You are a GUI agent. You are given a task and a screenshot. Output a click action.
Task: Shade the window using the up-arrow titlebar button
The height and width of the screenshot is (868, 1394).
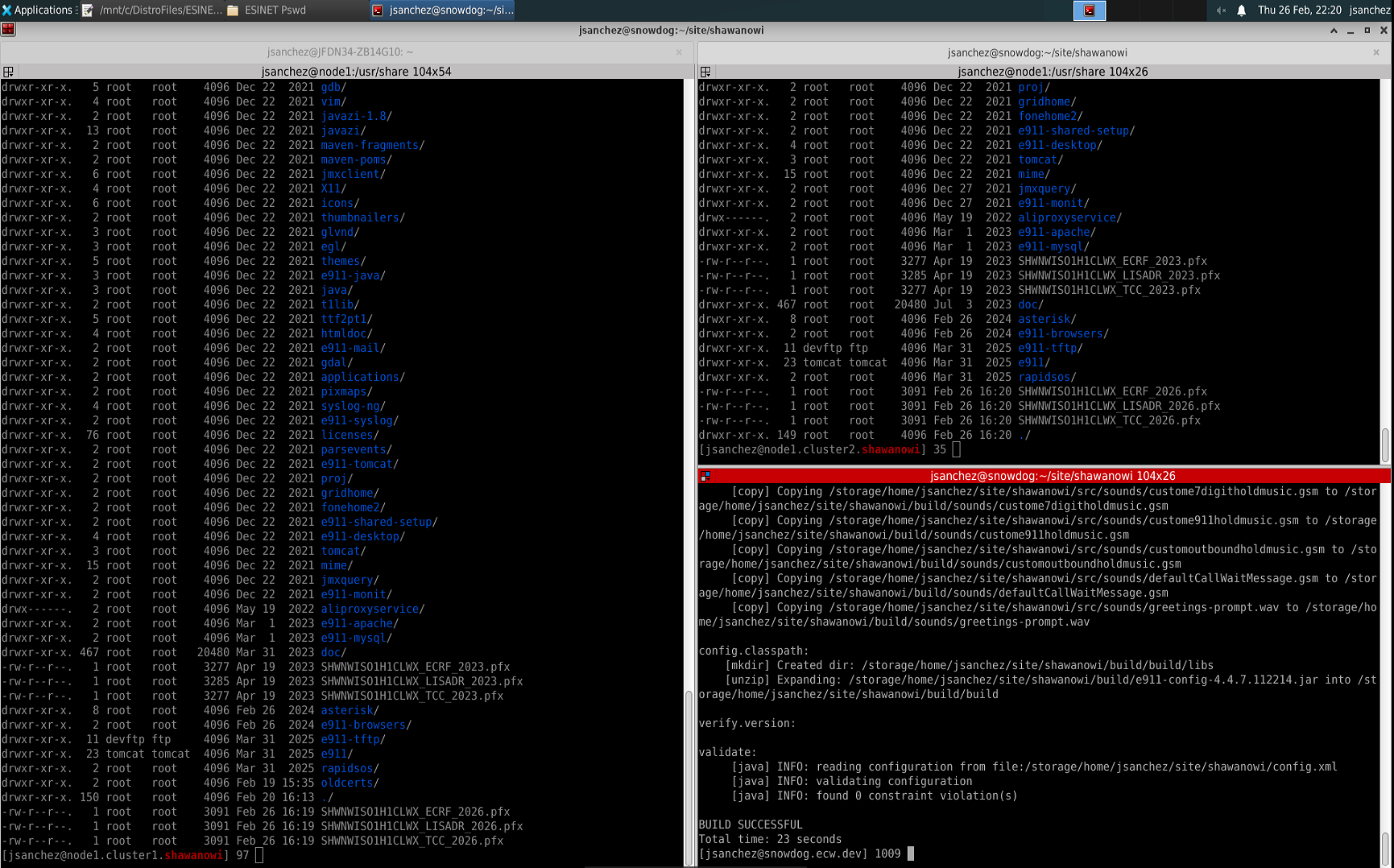point(1334,30)
